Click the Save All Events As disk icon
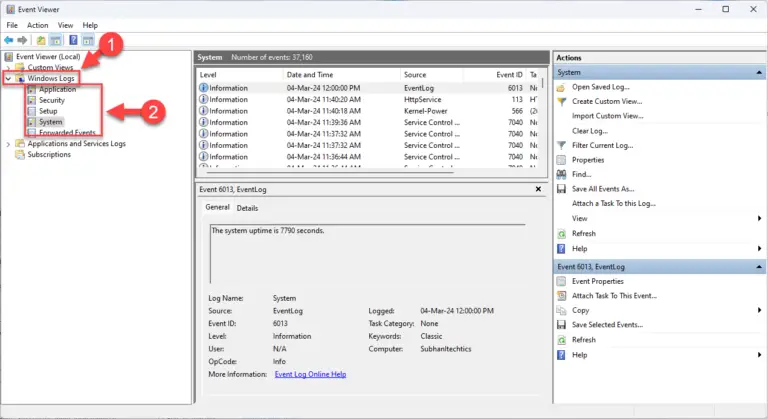768x419 pixels. (562, 188)
